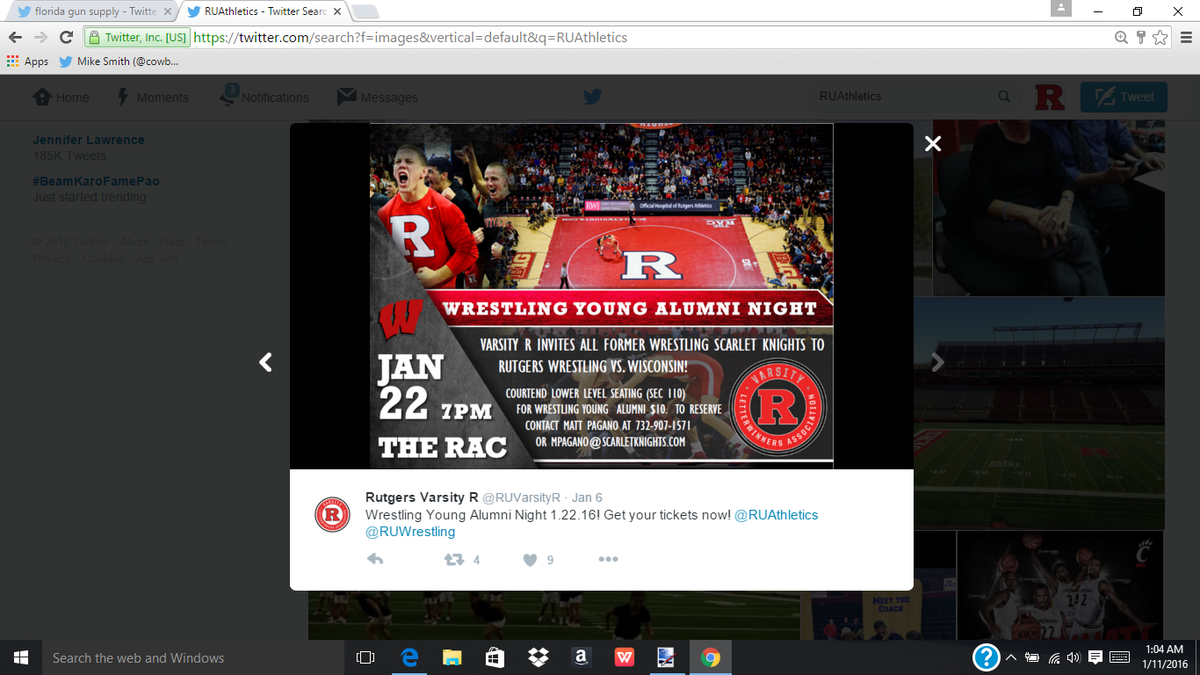Open Apps from bookmarks bar
Screen dimensions: 1200x675
(27, 61)
